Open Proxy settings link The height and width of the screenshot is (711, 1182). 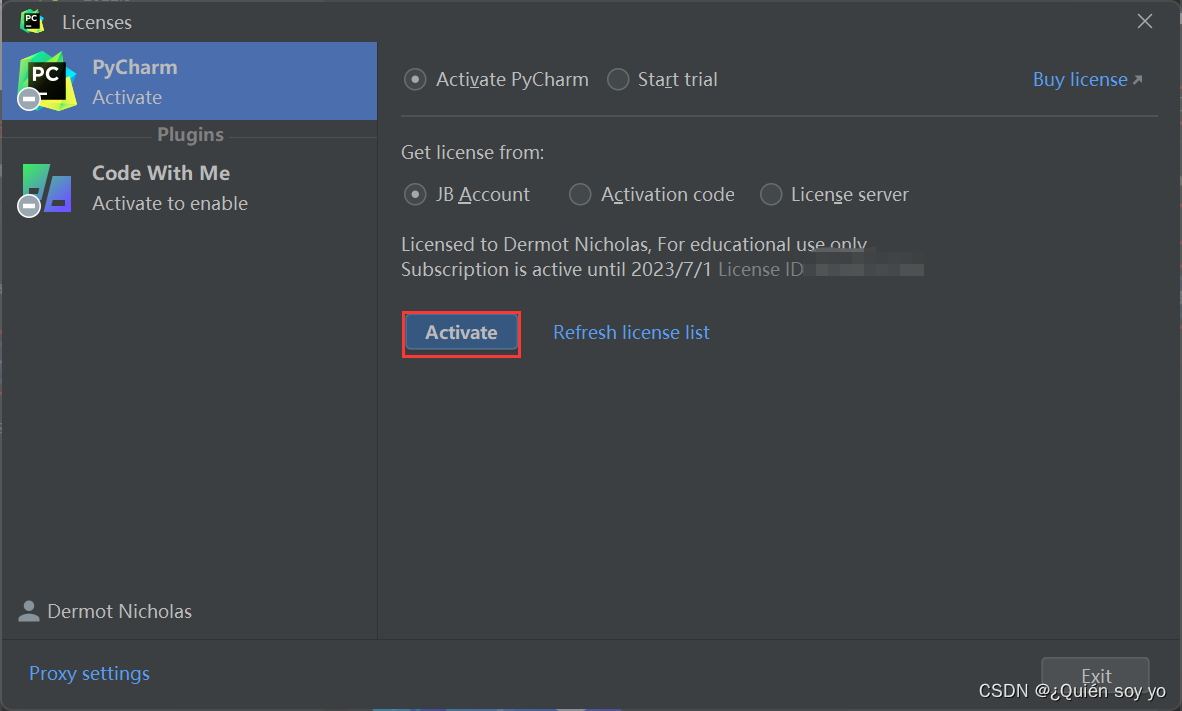coord(90,673)
